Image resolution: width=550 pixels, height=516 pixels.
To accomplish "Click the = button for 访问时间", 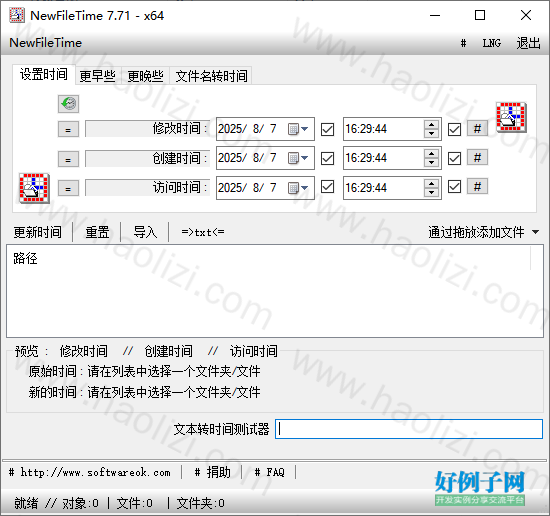I will [68, 188].
